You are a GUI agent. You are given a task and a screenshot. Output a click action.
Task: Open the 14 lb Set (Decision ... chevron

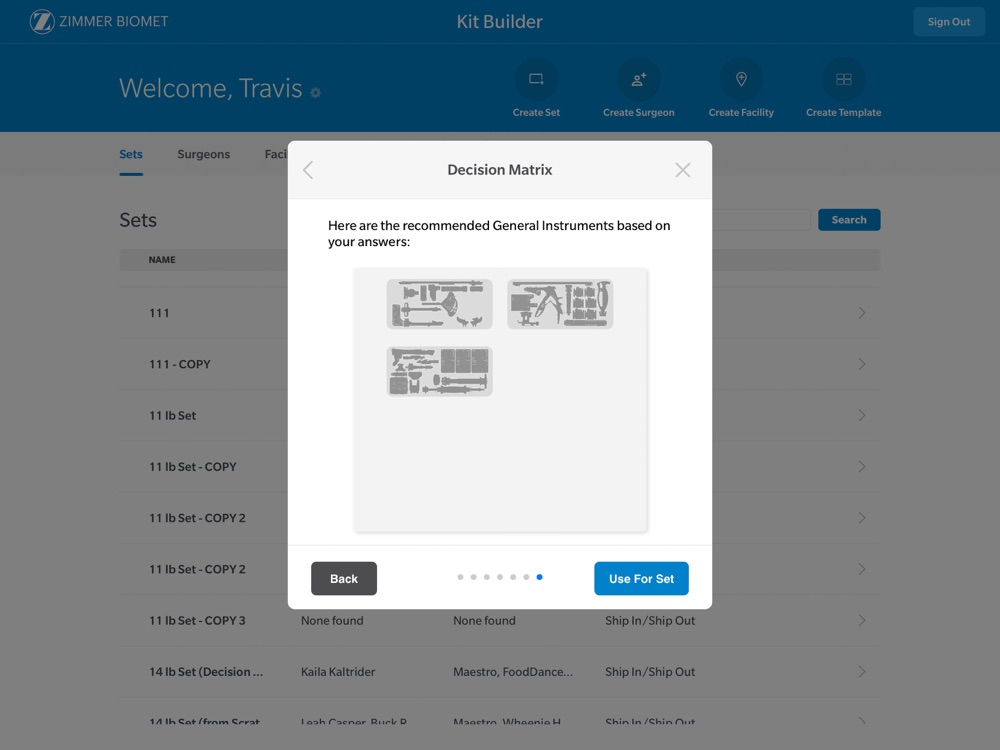point(862,672)
